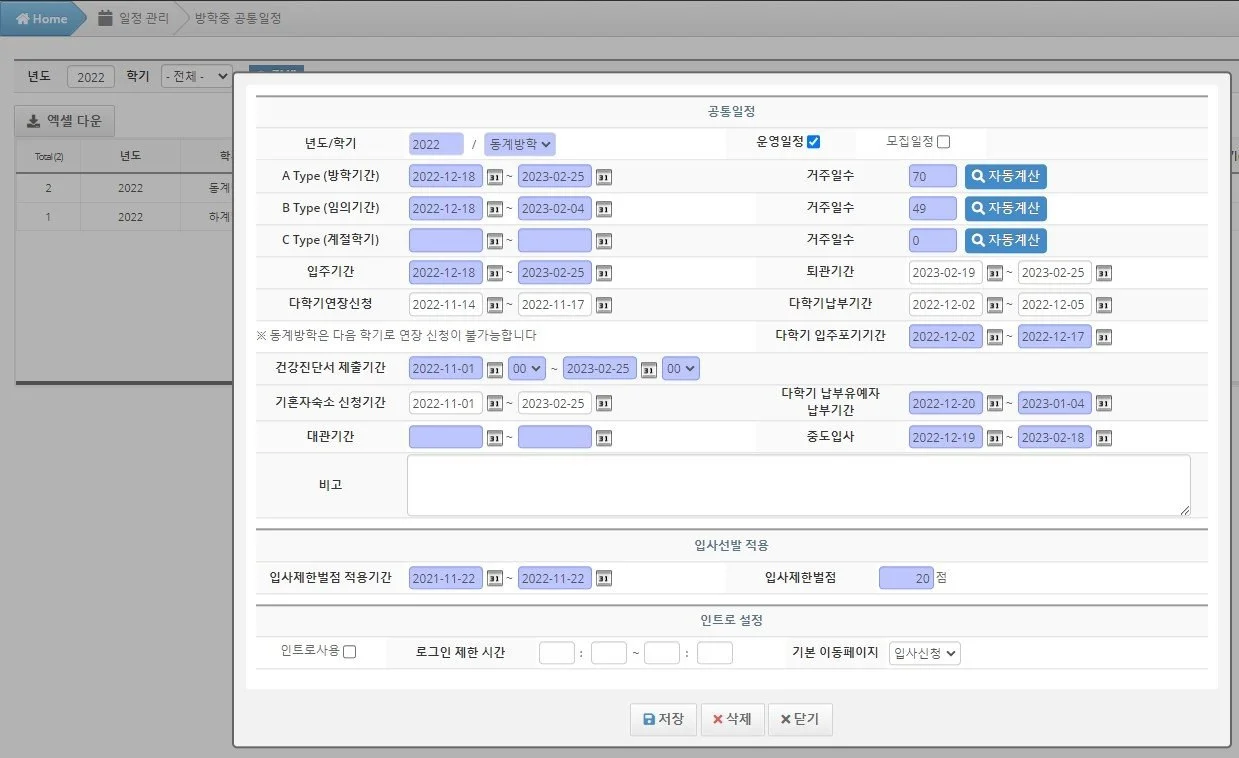The image size is (1239, 758).
Task: Open calendar for 다학기 입주포기기간 end 2022-12-17
Action: tap(1103, 337)
